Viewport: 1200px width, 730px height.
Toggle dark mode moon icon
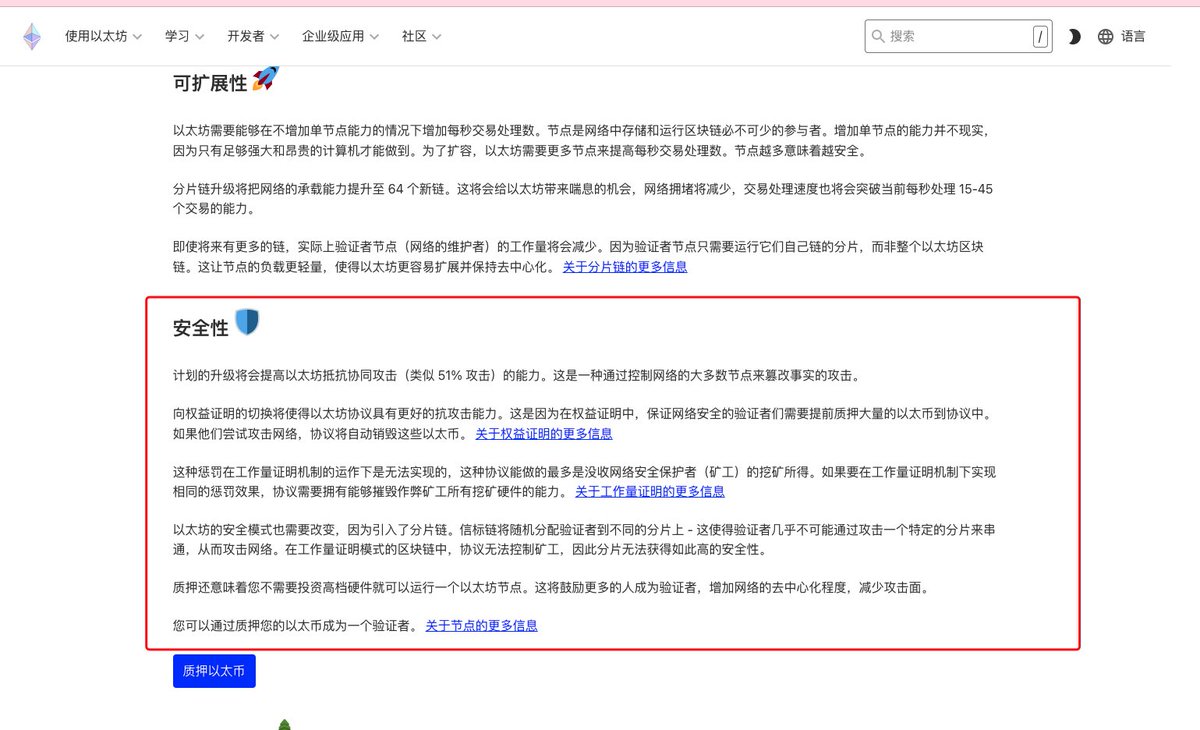point(1074,37)
